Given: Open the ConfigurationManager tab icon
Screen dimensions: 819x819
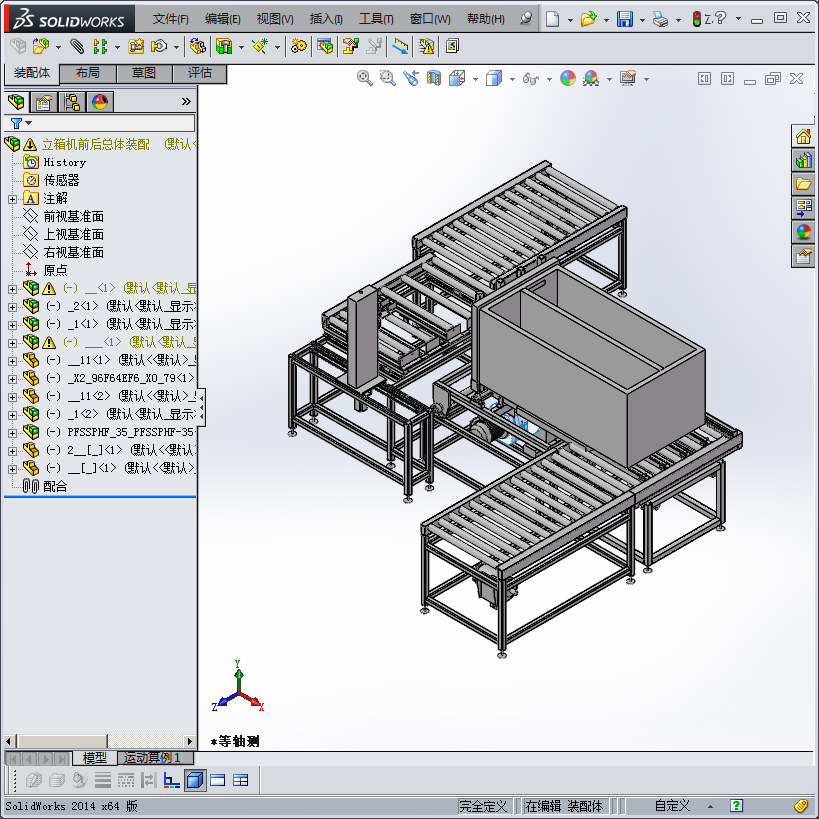Looking at the screenshot, I should 72,101.
